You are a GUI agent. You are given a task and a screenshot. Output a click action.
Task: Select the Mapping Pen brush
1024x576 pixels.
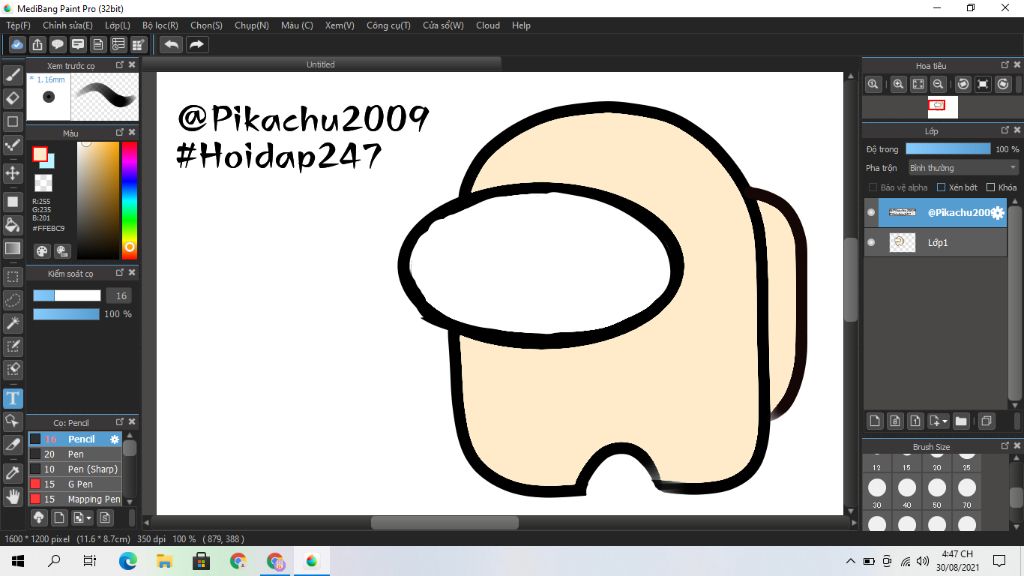click(74, 500)
